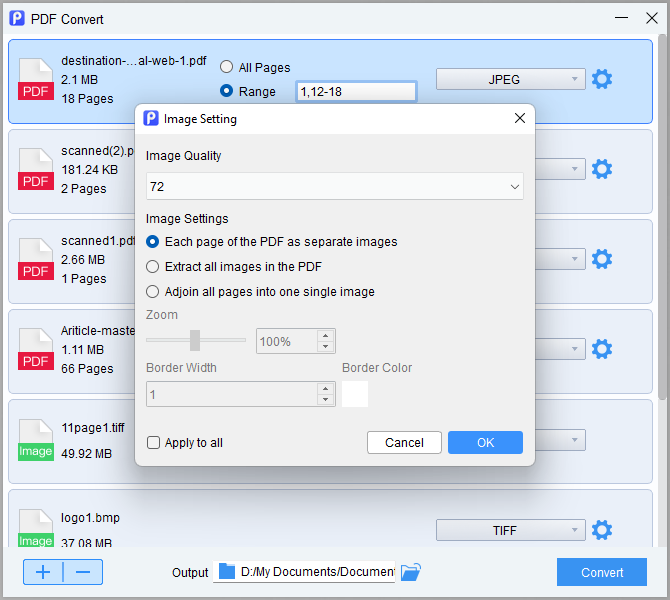Click the Border Width input field

coord(232,394)
